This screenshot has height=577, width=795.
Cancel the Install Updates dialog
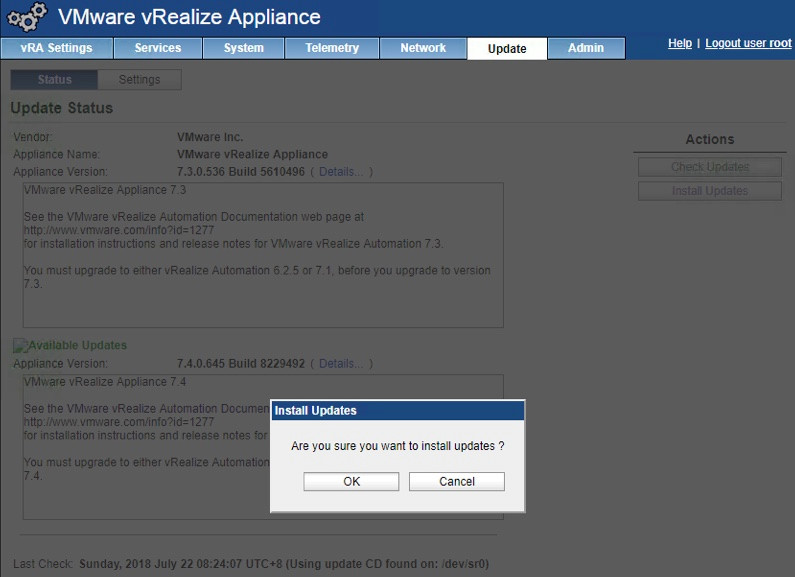[457, 481]
